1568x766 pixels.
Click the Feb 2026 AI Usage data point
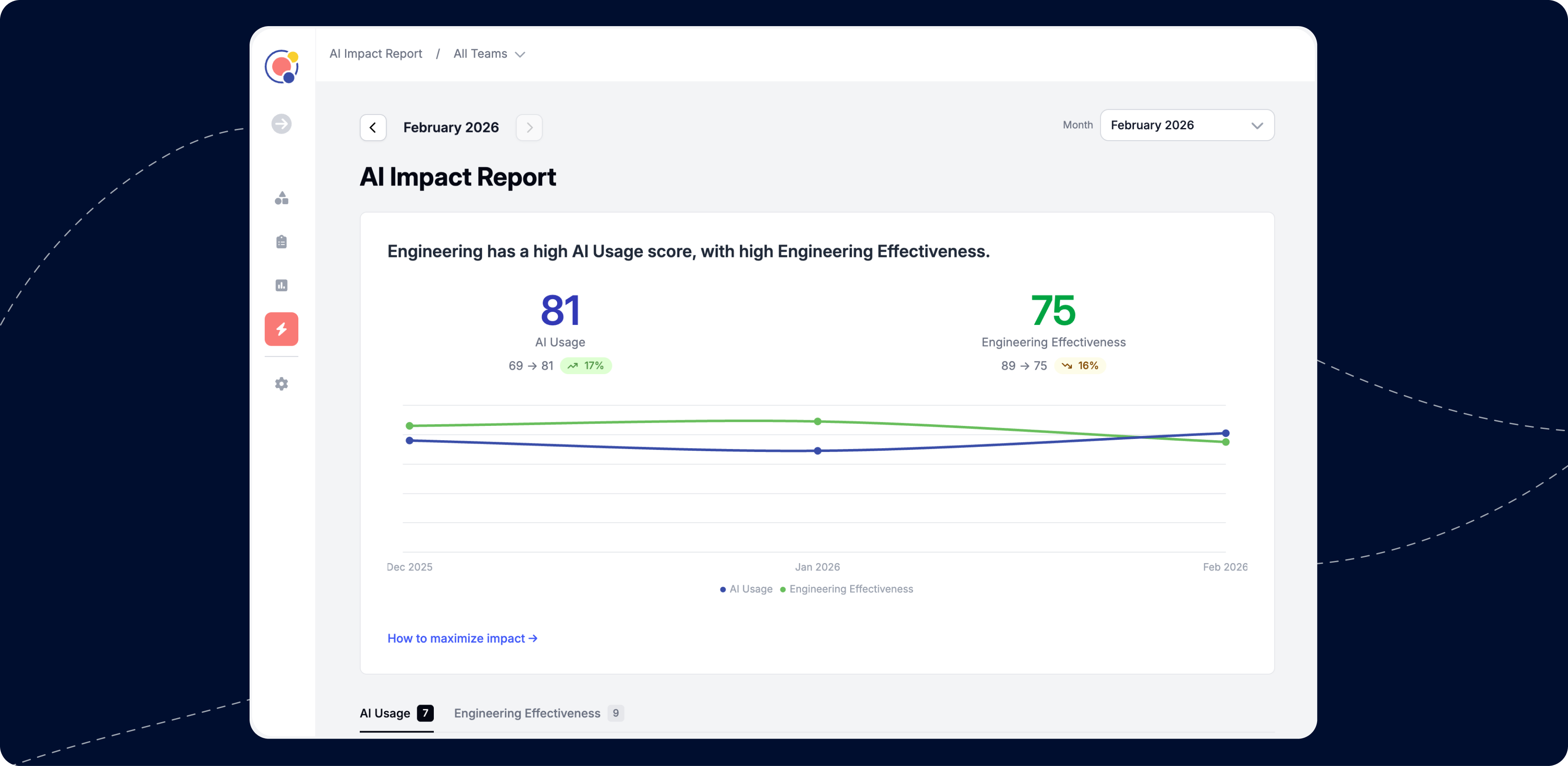click(x=1225, y=433)
